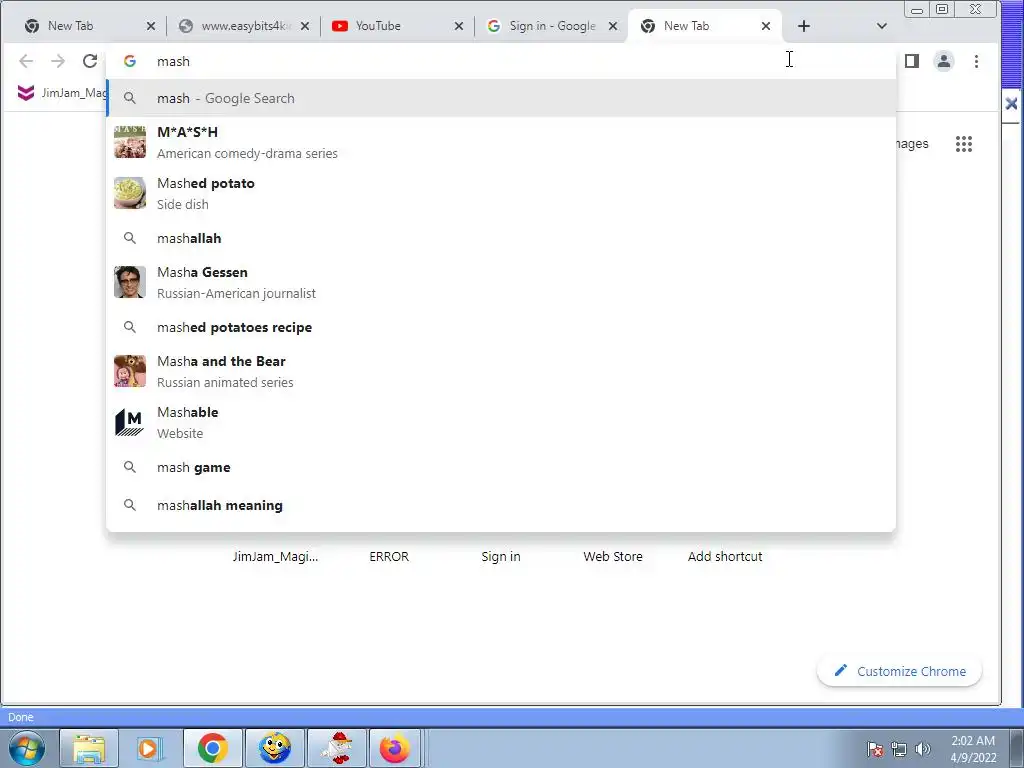
Task: Open the Web Store shortcut
Action: click(613, 556)
